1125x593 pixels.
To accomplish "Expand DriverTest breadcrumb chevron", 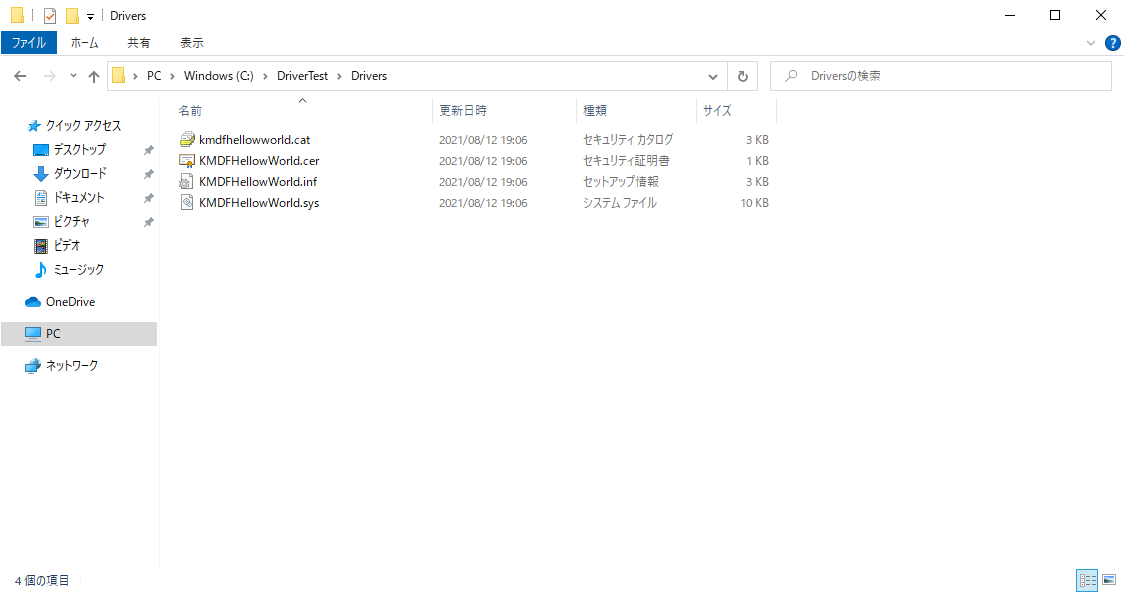I will [x=339, y=76].
